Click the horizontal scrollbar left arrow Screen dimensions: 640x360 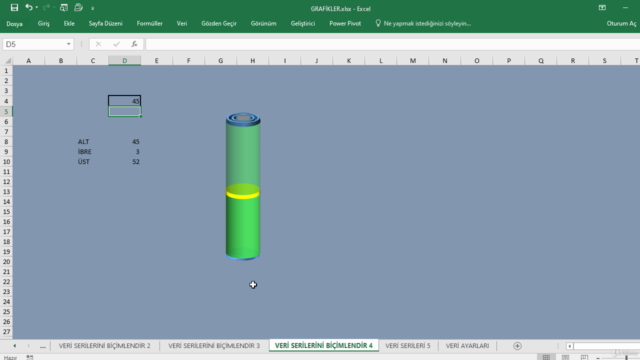[x=569, y=346]
